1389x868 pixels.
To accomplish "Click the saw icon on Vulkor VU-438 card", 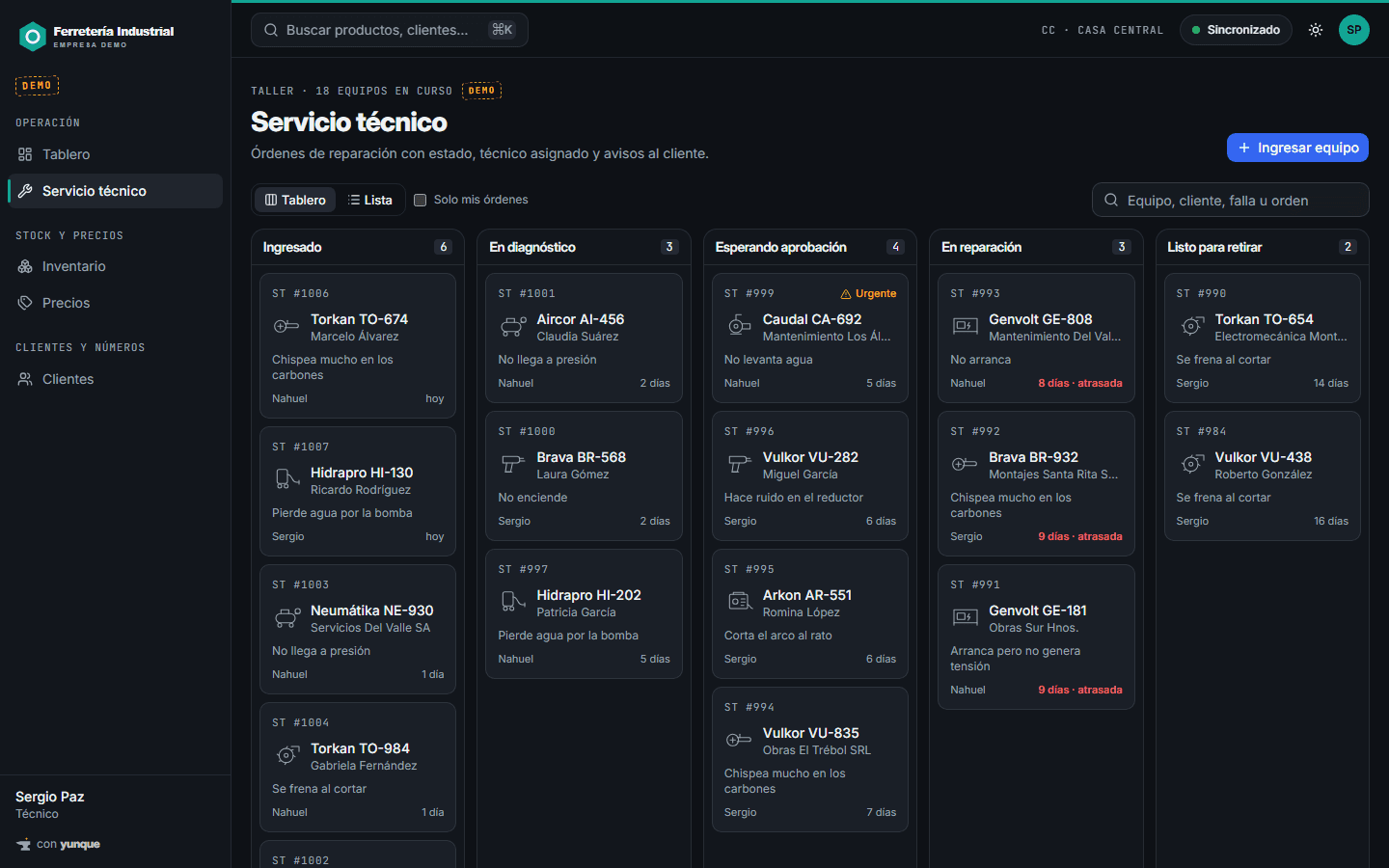I will click(1191, 465).
